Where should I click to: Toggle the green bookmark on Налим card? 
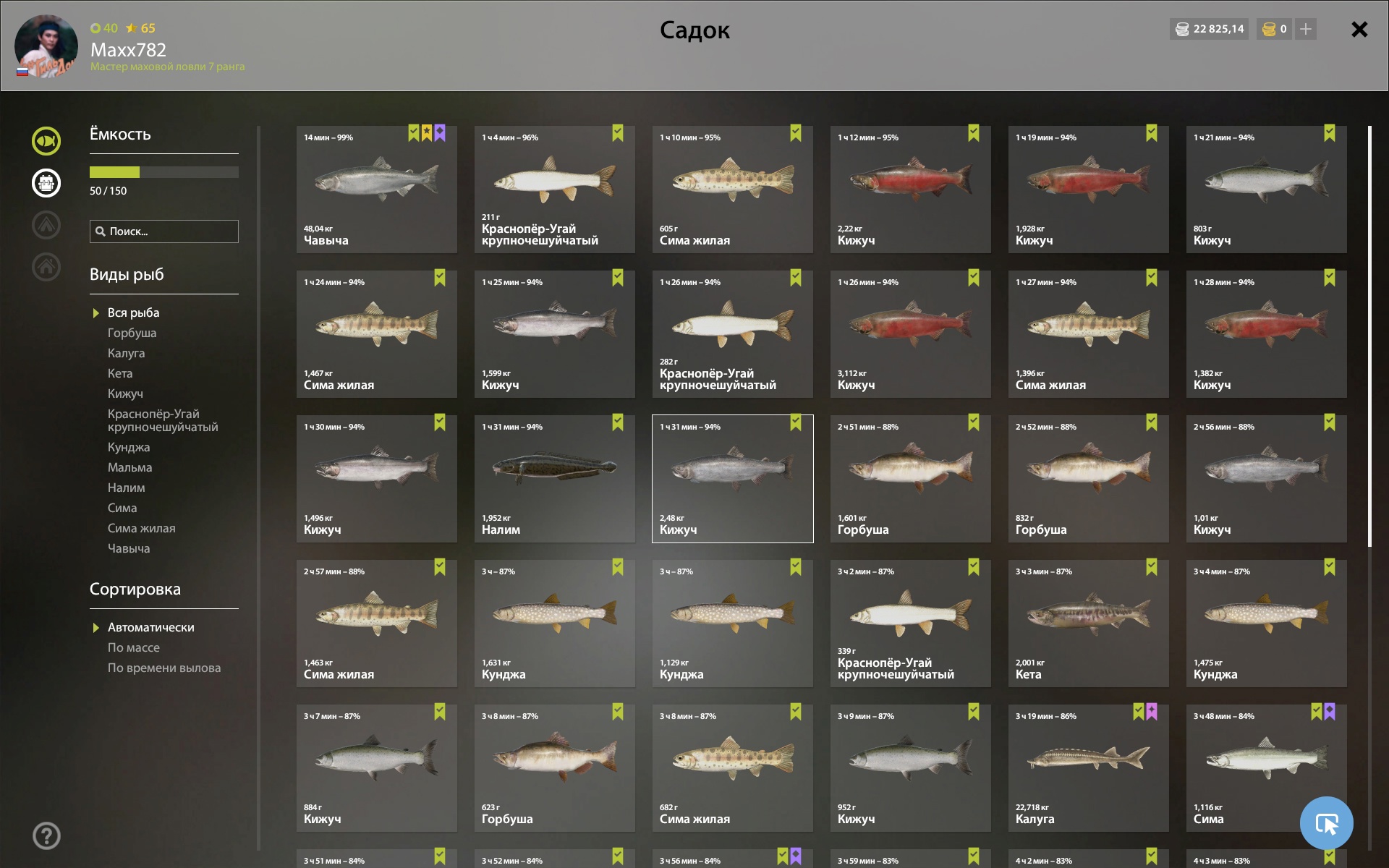point(618,422)
